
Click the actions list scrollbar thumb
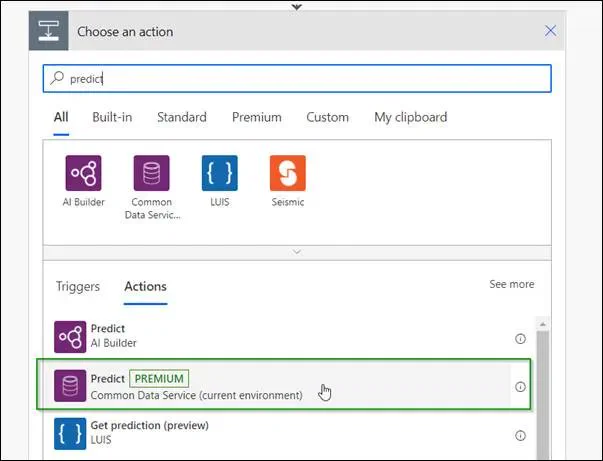[x=543, y=394]
